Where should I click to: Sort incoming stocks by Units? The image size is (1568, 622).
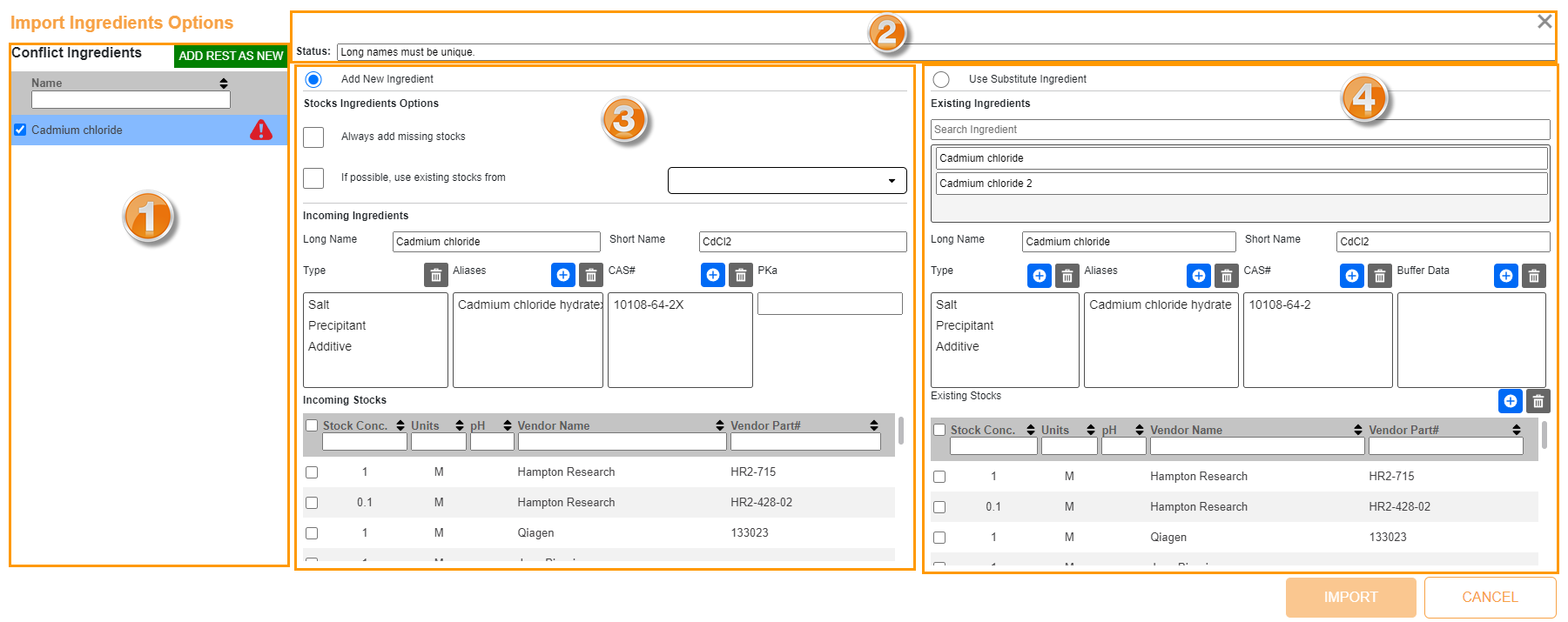(460, 425)
